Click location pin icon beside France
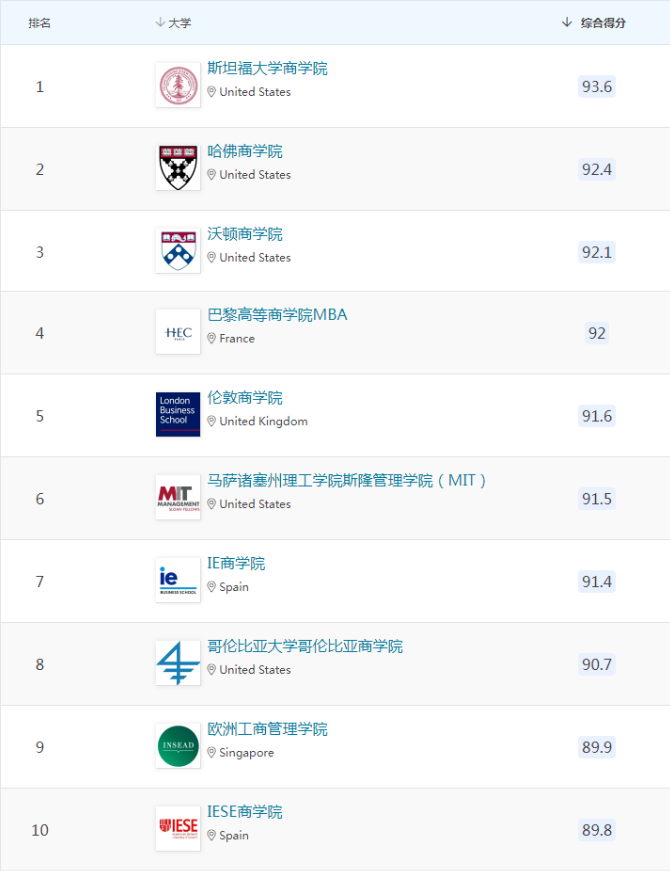The height and width of the screenshot is (871, 670). [212, 339]
